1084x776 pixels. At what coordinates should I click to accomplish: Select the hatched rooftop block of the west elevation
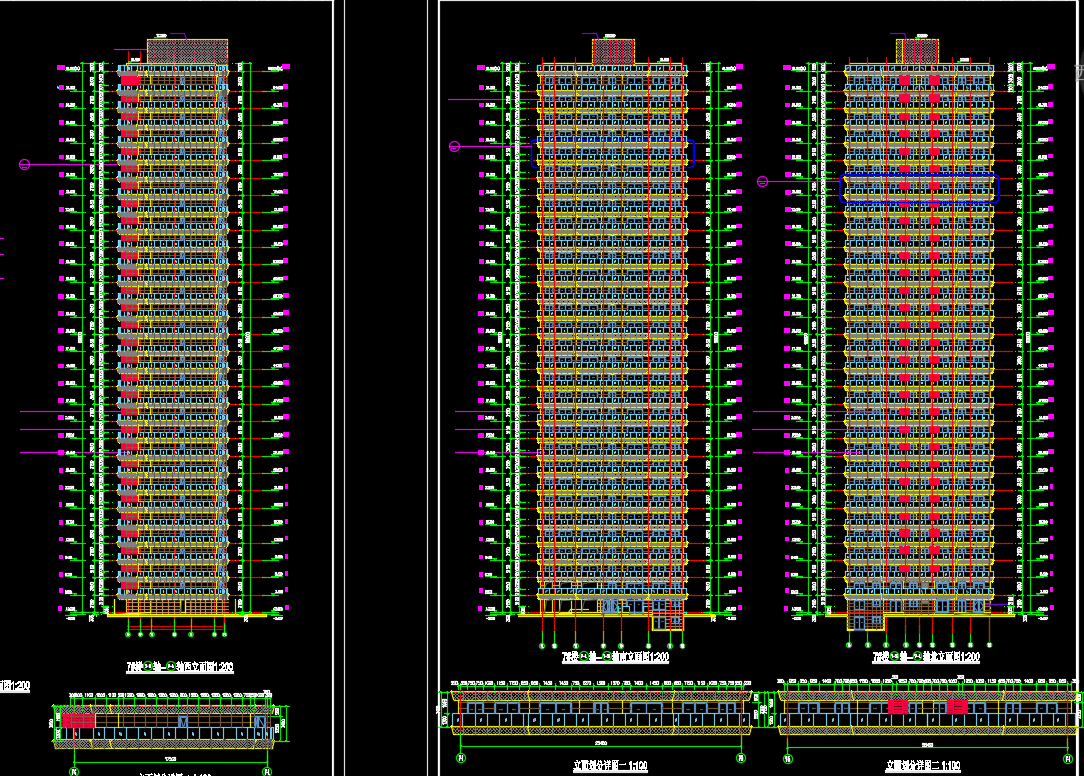(x=187, y=53)
